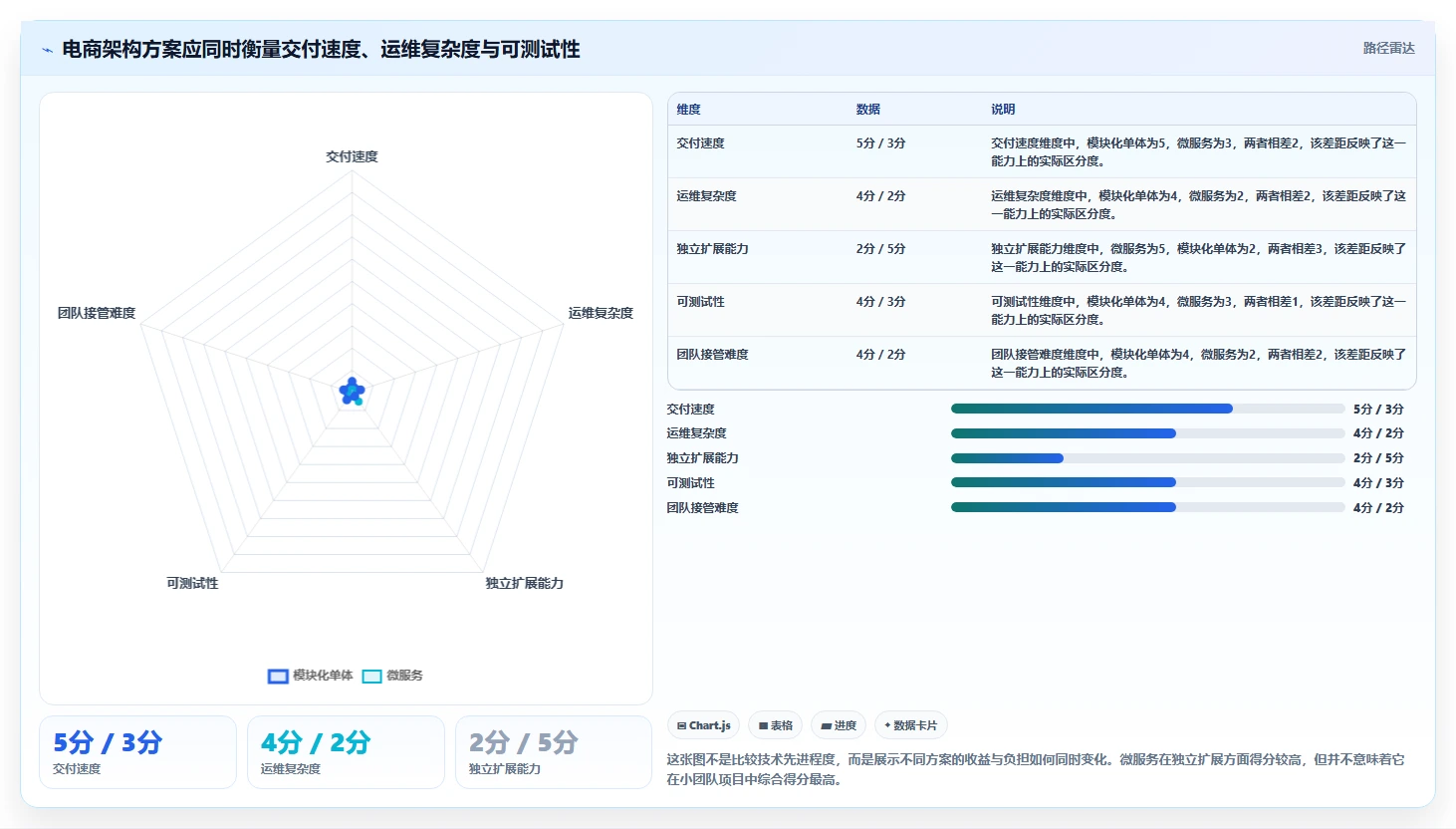Open the 4分 / 2分 运维复杂度 stat card
1456x829 pixels.
[x=346, y=752]
